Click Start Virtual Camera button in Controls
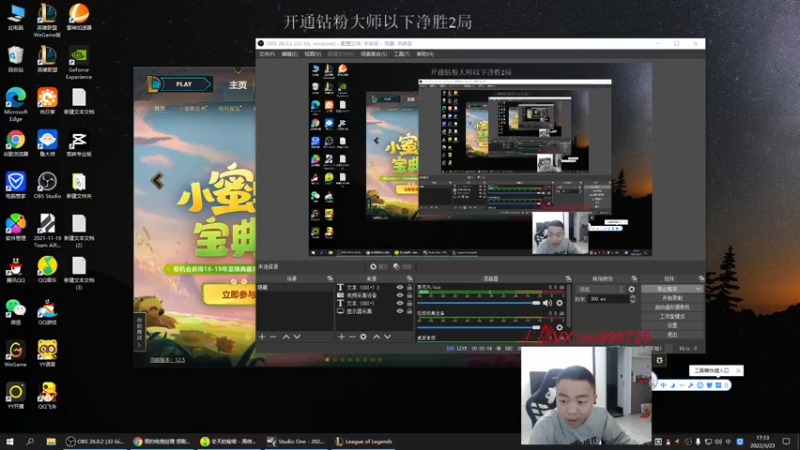This screenshot has height=450, width=800. tap(672, 307)
